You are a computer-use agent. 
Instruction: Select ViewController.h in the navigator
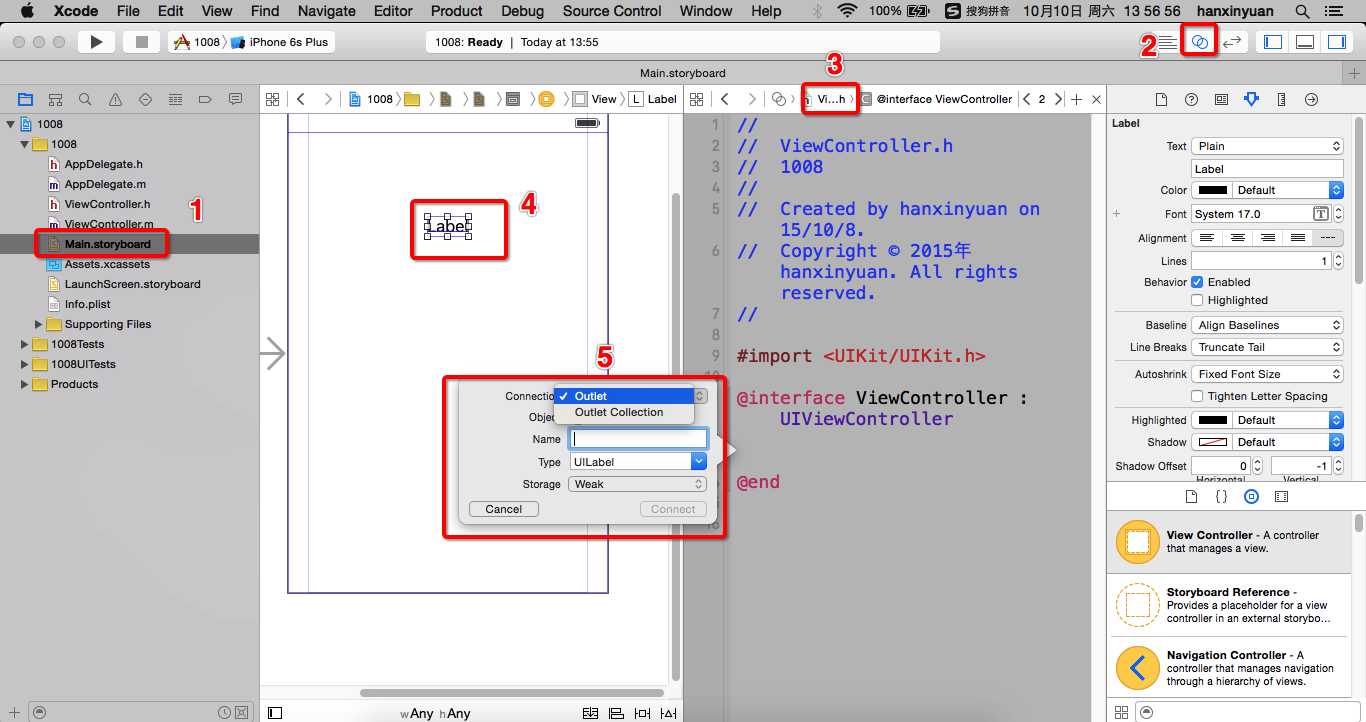point(107,204)
